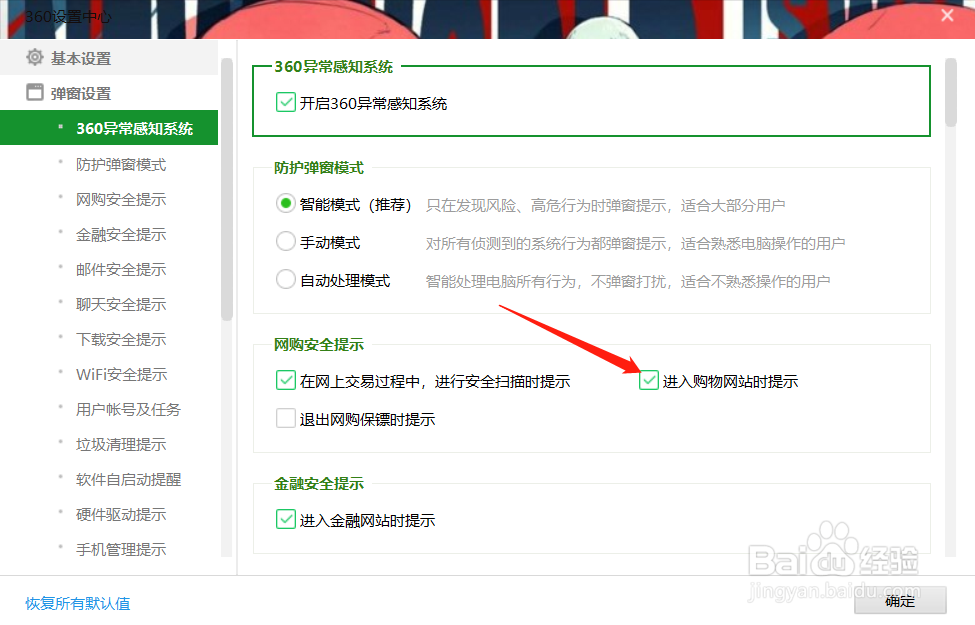Go to 防护弹窗模式 in the sidebar

pyautogui.click(x=121, y=164)
